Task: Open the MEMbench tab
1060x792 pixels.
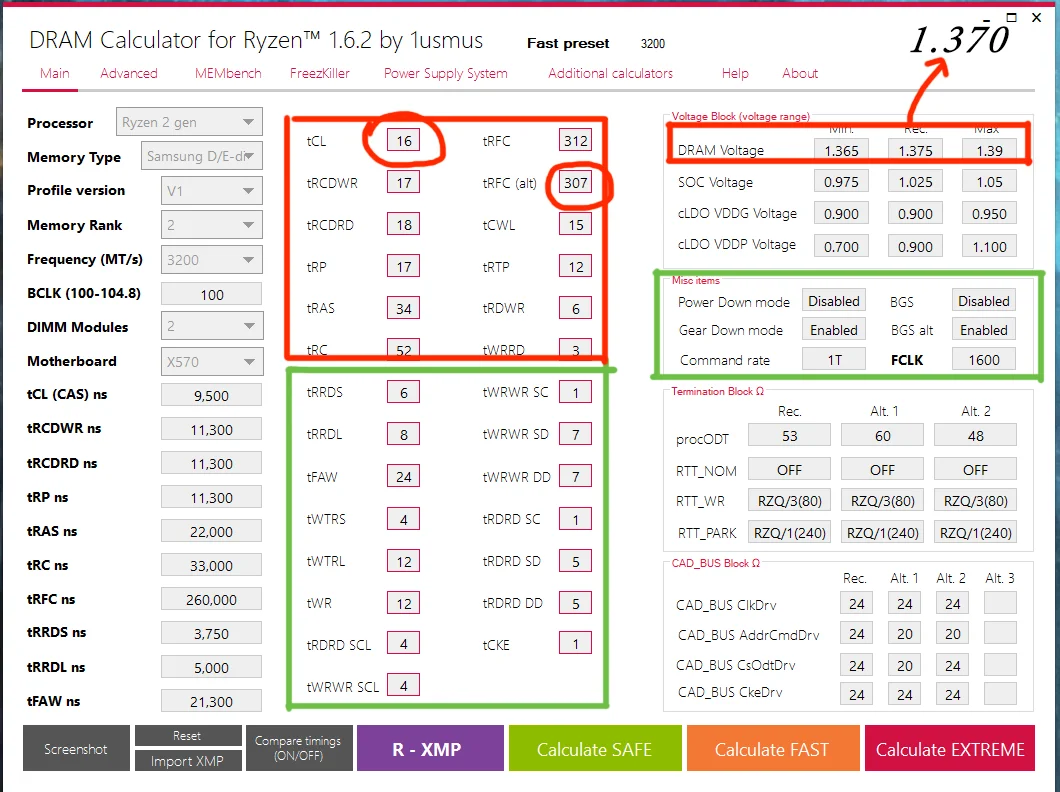Action: point(228,73)
